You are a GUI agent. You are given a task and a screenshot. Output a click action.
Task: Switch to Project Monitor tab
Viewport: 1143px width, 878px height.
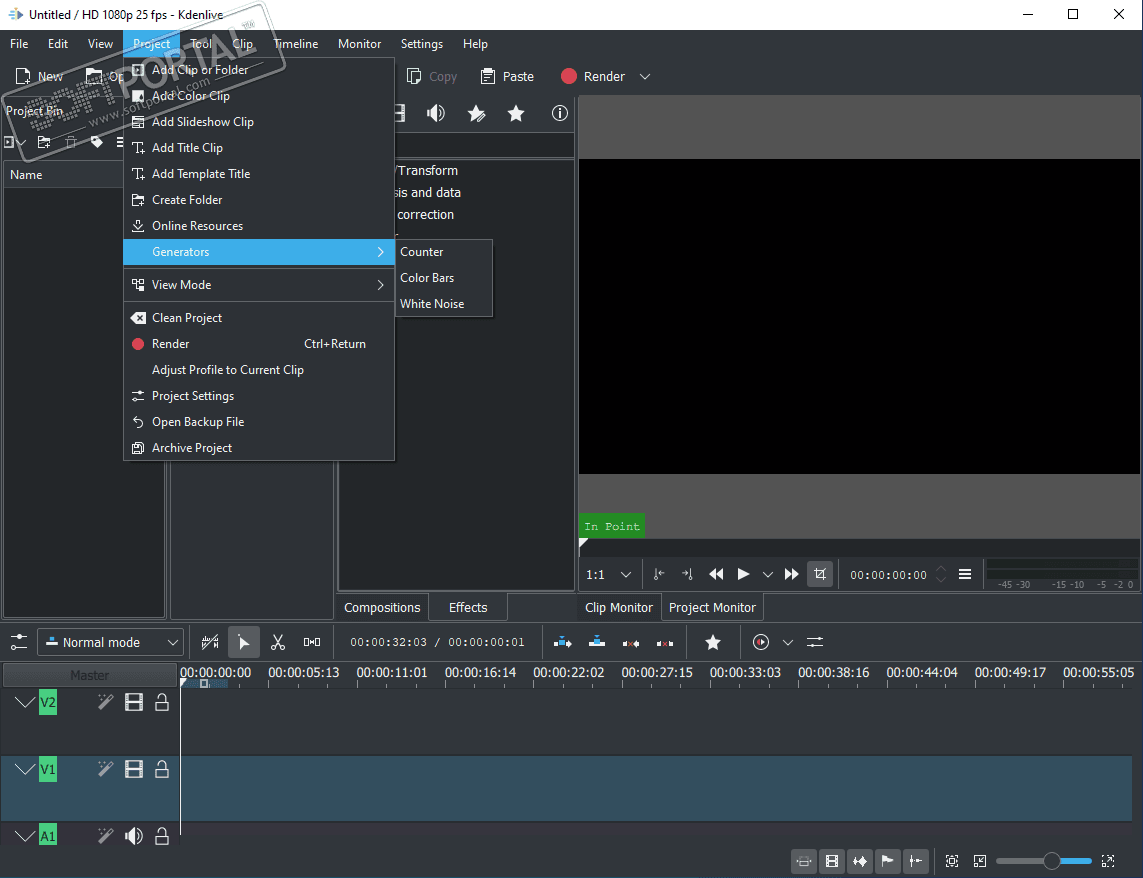point(712,607)
